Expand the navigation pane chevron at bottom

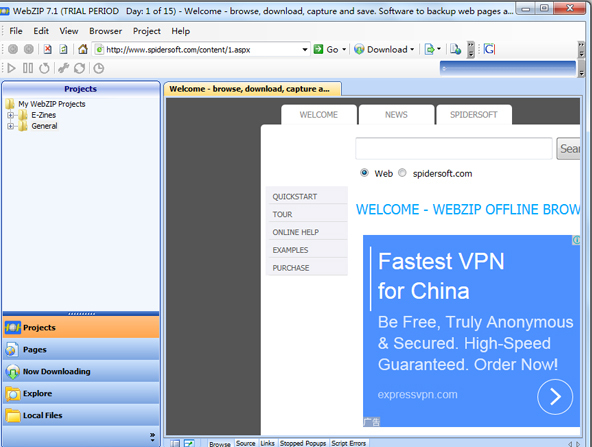(153, 437)
